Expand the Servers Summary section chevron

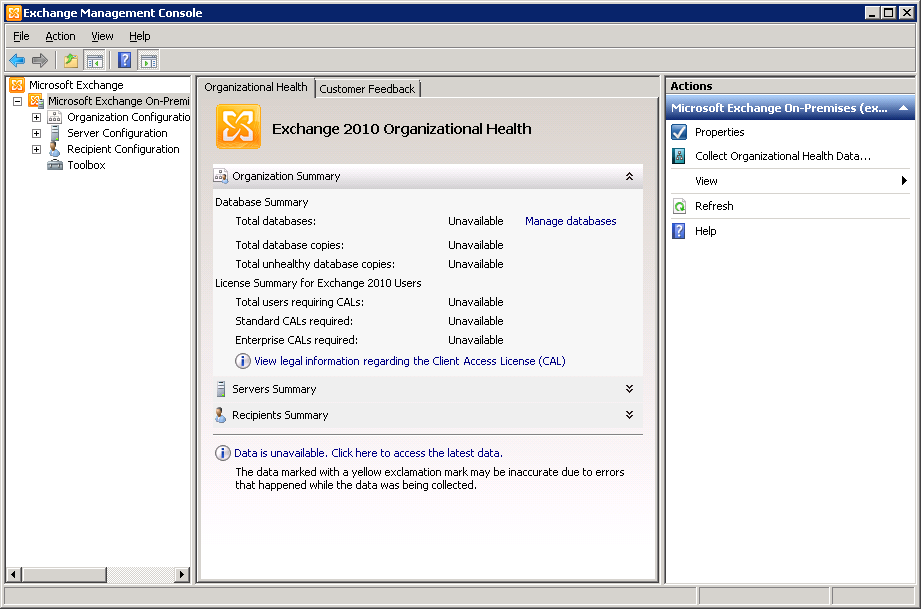point(629,389)
